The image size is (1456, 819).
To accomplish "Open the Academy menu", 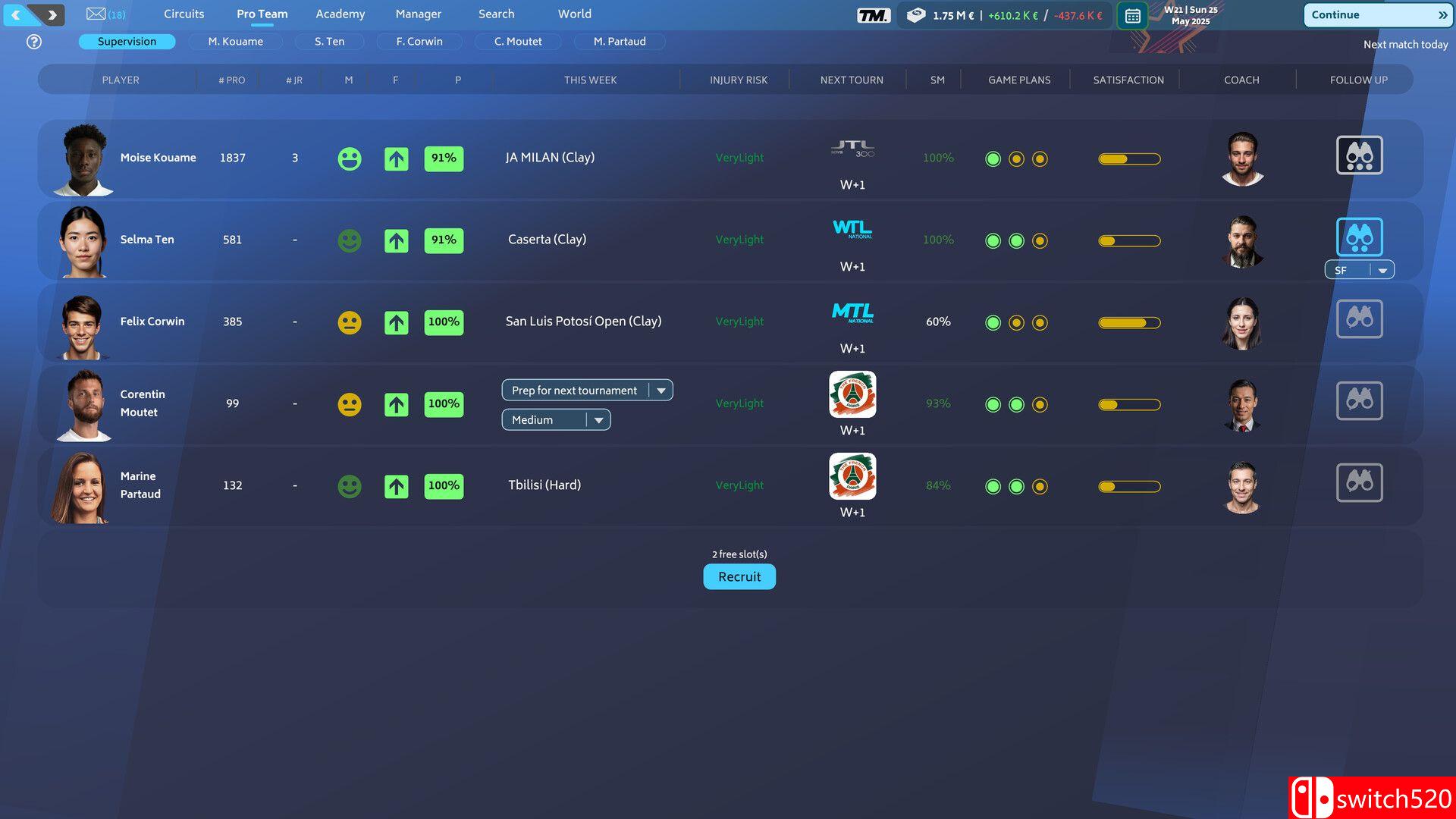I will point(340,14).
